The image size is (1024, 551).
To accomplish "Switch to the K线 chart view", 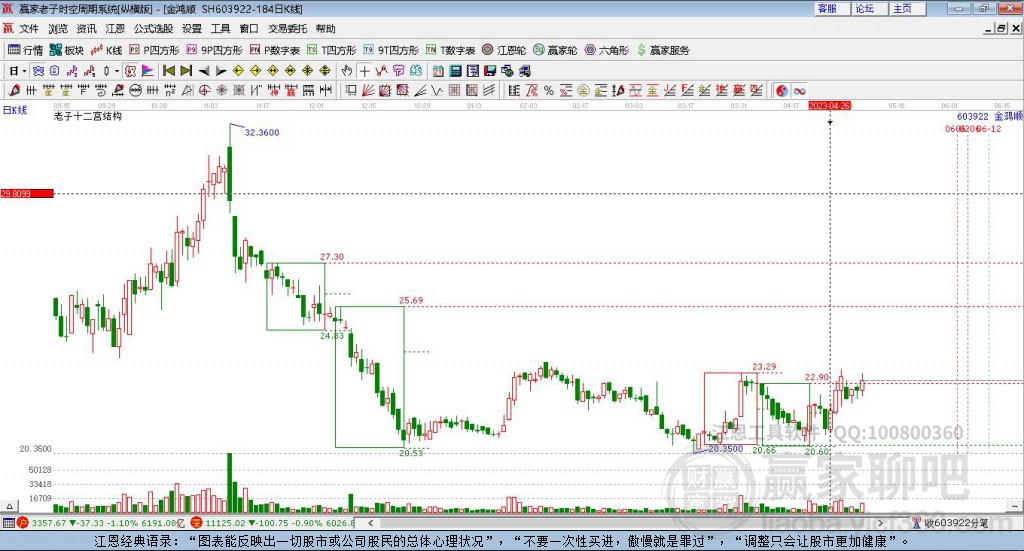I will coord(106,50).
